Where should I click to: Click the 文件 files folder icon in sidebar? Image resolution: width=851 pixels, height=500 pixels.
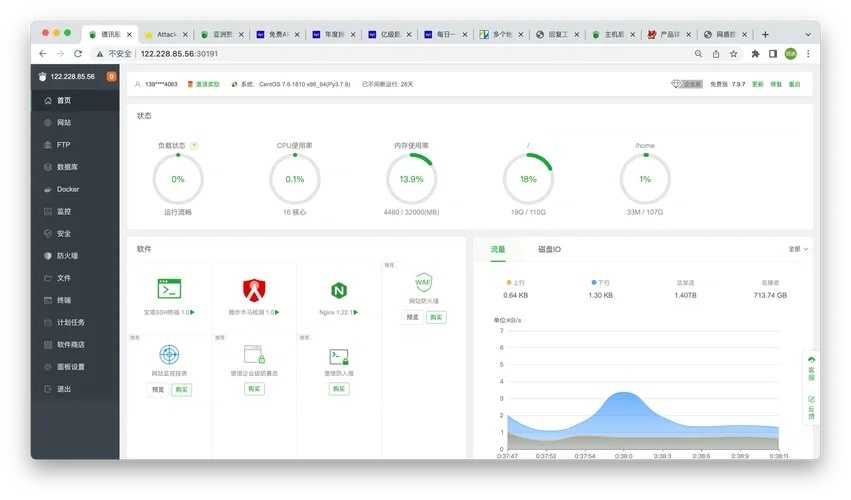(48, 278)
